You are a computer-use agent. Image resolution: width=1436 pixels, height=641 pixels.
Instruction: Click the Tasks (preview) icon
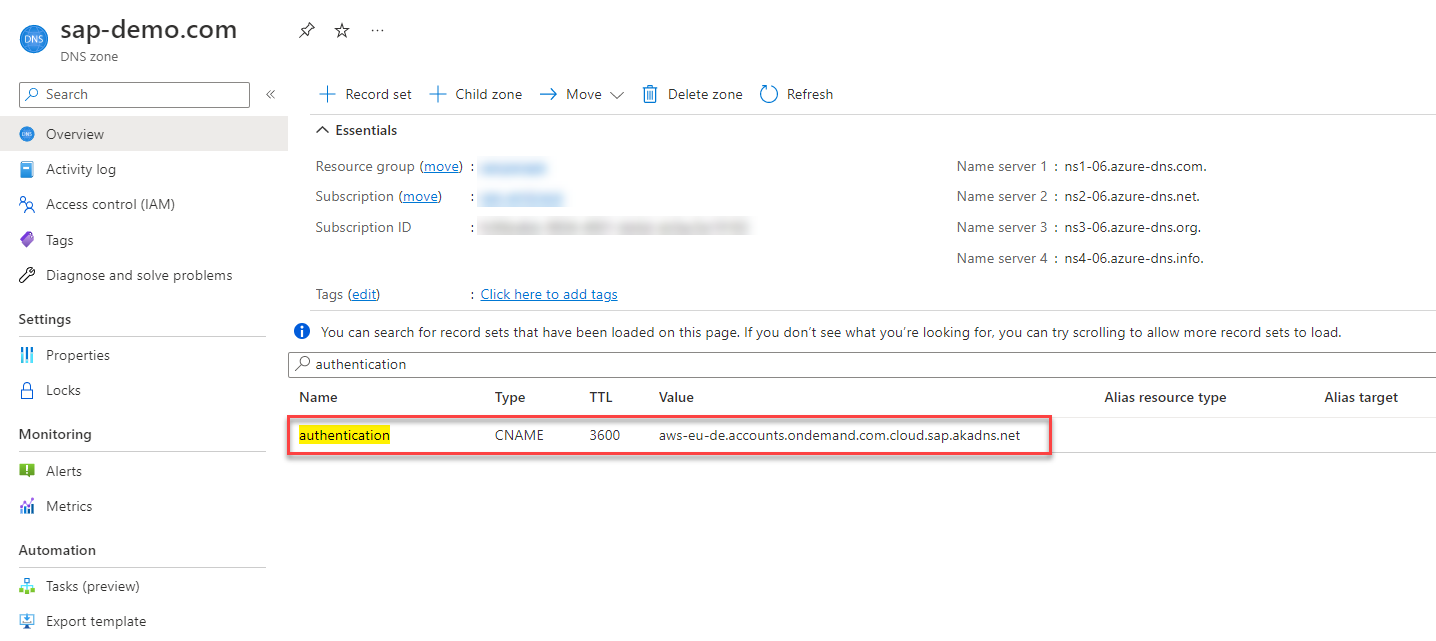pyautogui.click(x=27, y=586)
